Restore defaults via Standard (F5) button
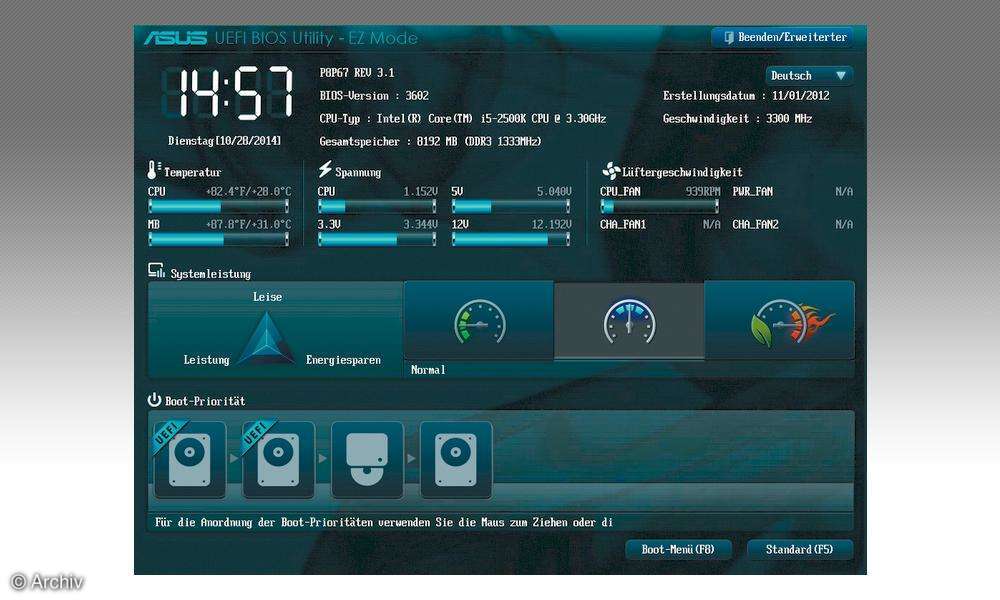The image size is (1000, 600). (800, 549)
